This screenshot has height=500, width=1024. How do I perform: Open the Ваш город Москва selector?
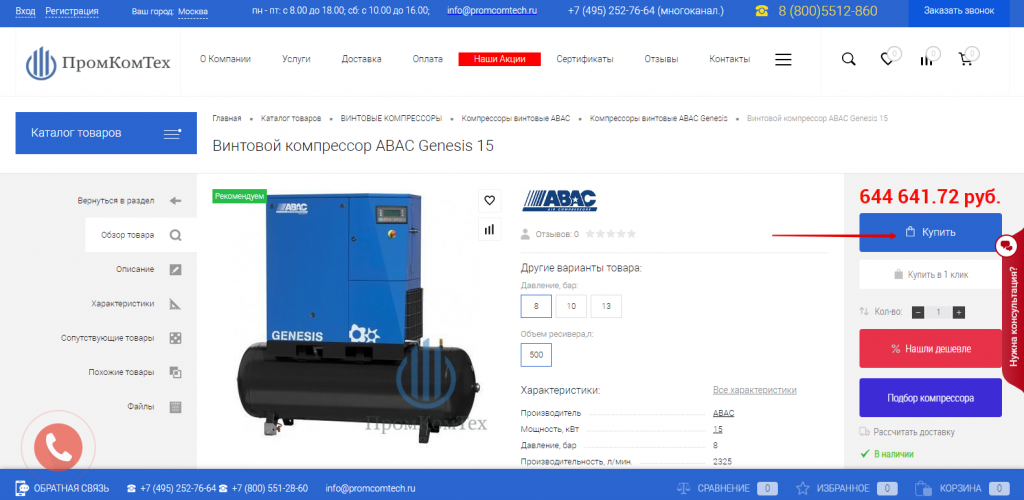tap(193, 11)
